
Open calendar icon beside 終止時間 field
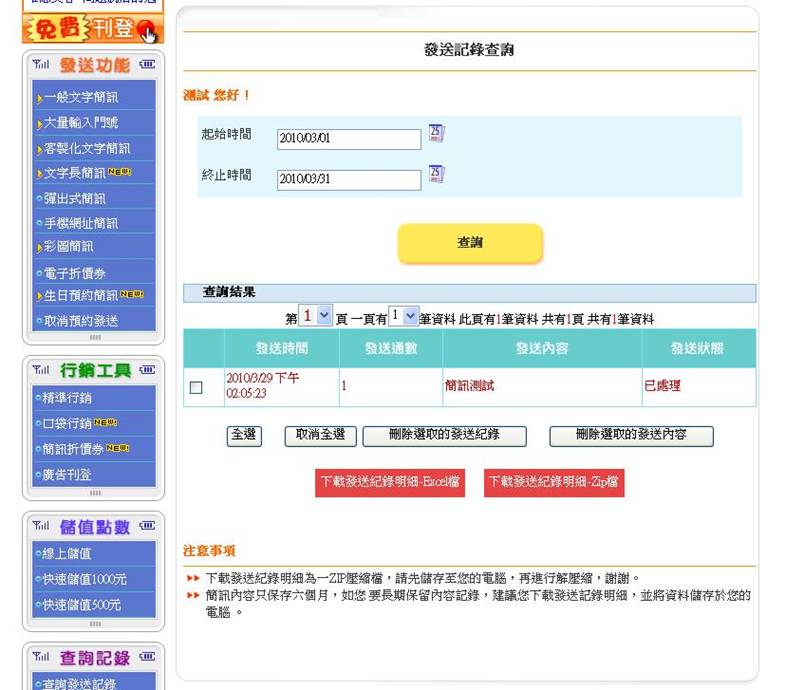436,174
